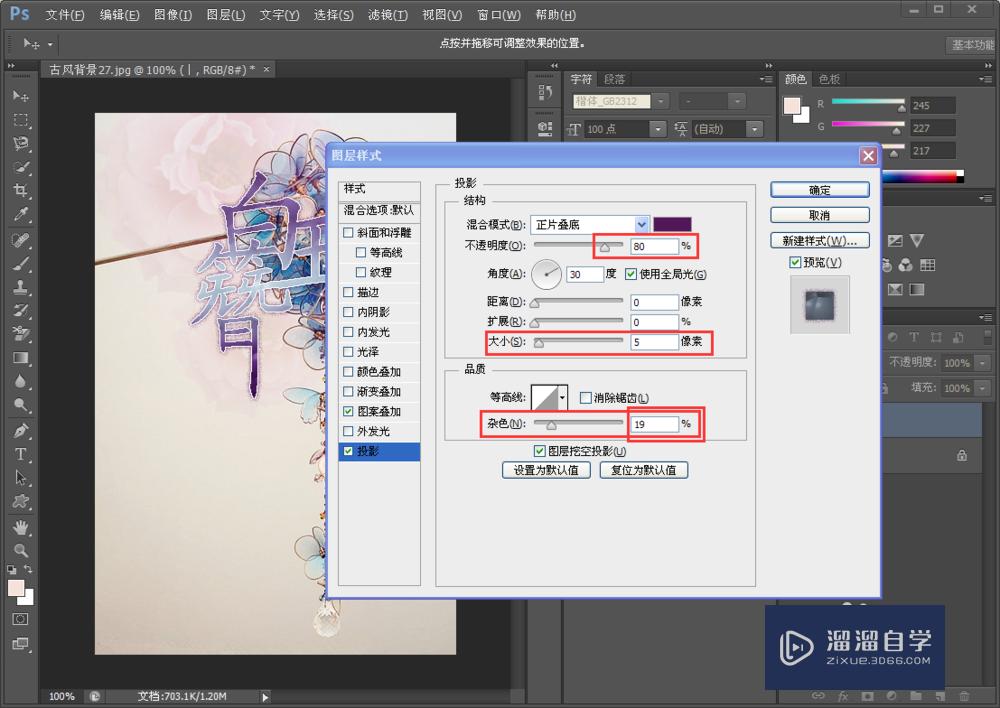Click 取消 button in 图层样式 dialog
This screenshot has width=1000, height=708.
[x=820, y=215]
